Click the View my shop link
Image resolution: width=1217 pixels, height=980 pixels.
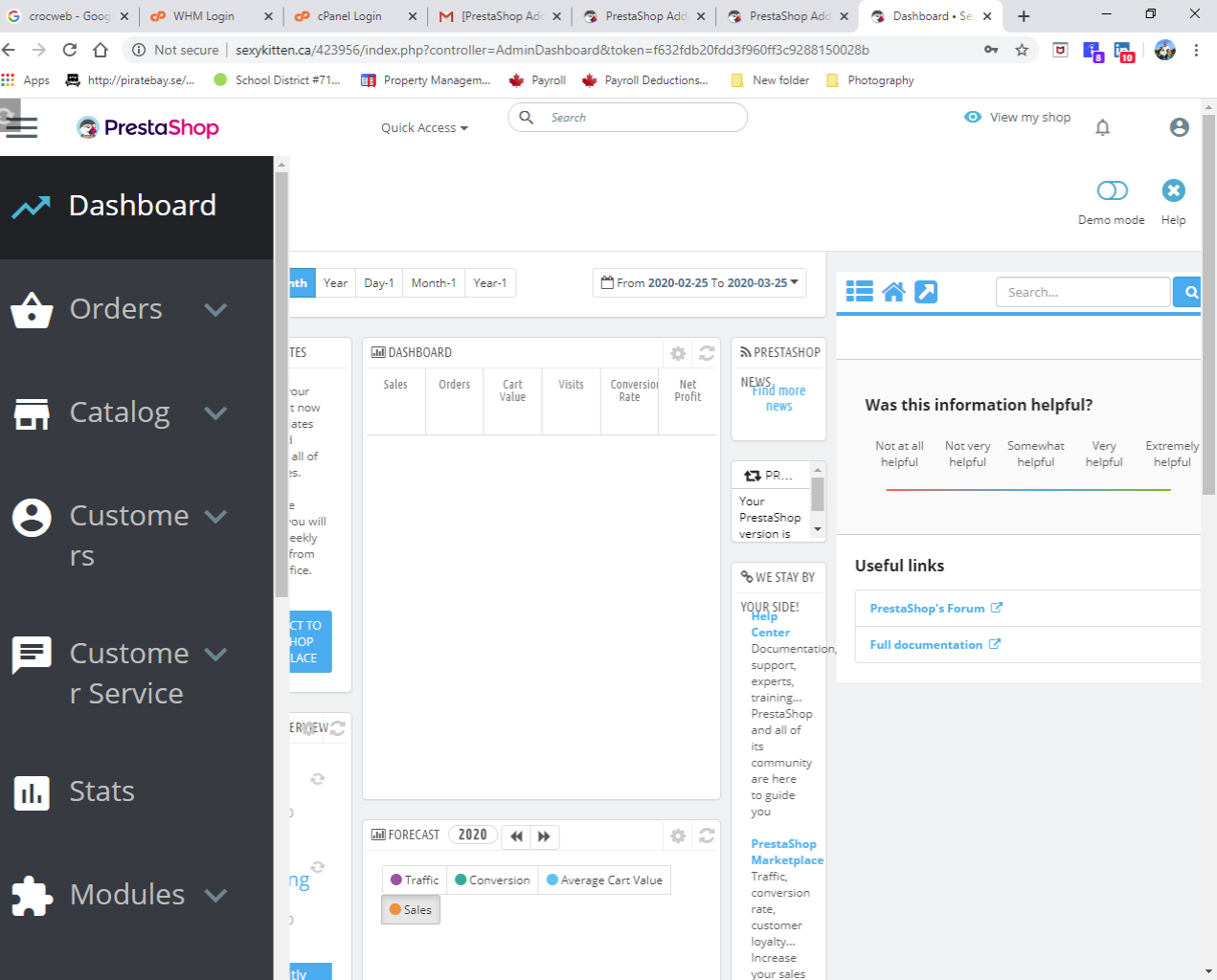point(1030,117)
